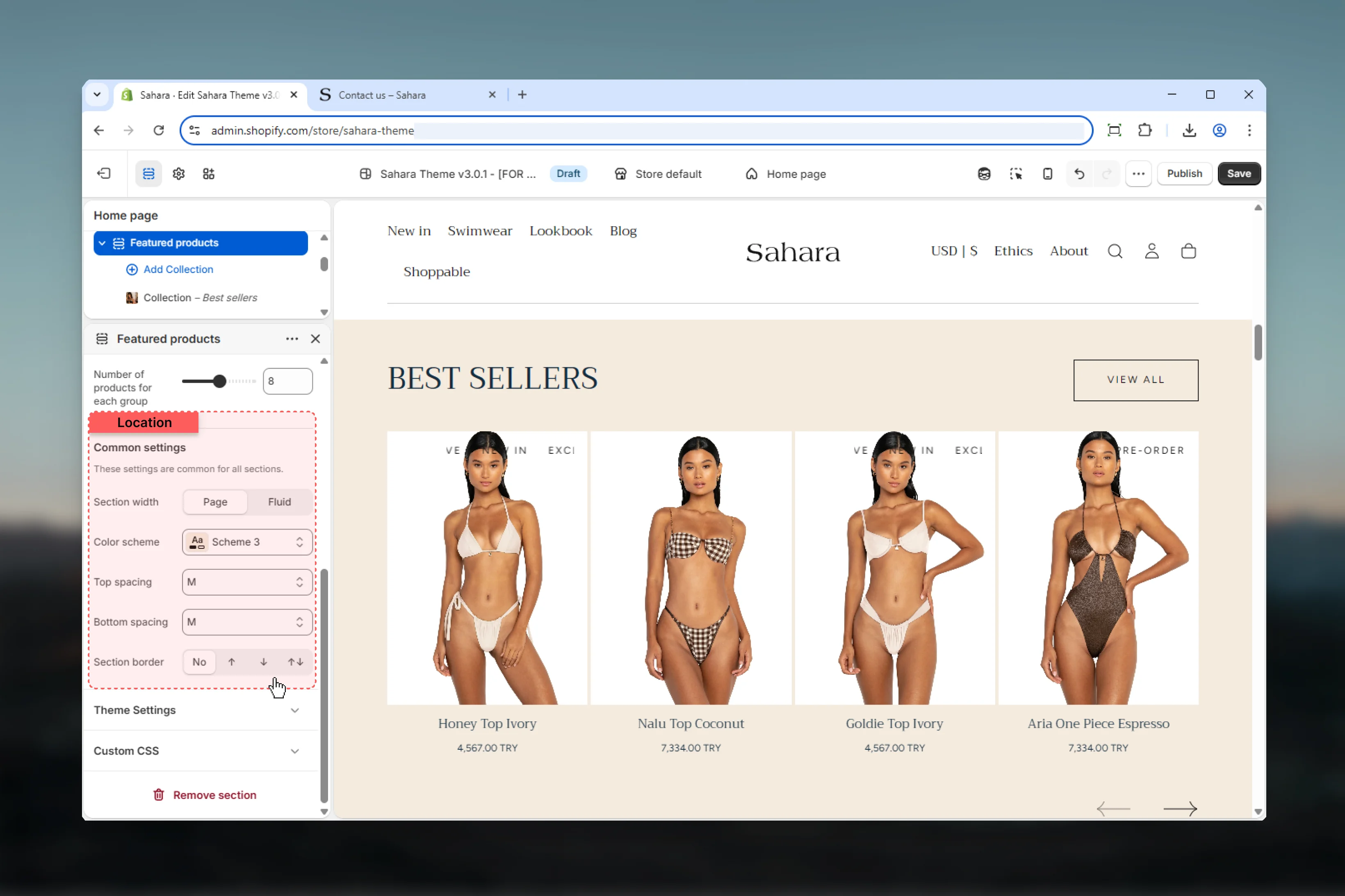Collapse the Featured products tree item
The width and height of the screenshot is (1345, 896).
click(x=102, y=243)
